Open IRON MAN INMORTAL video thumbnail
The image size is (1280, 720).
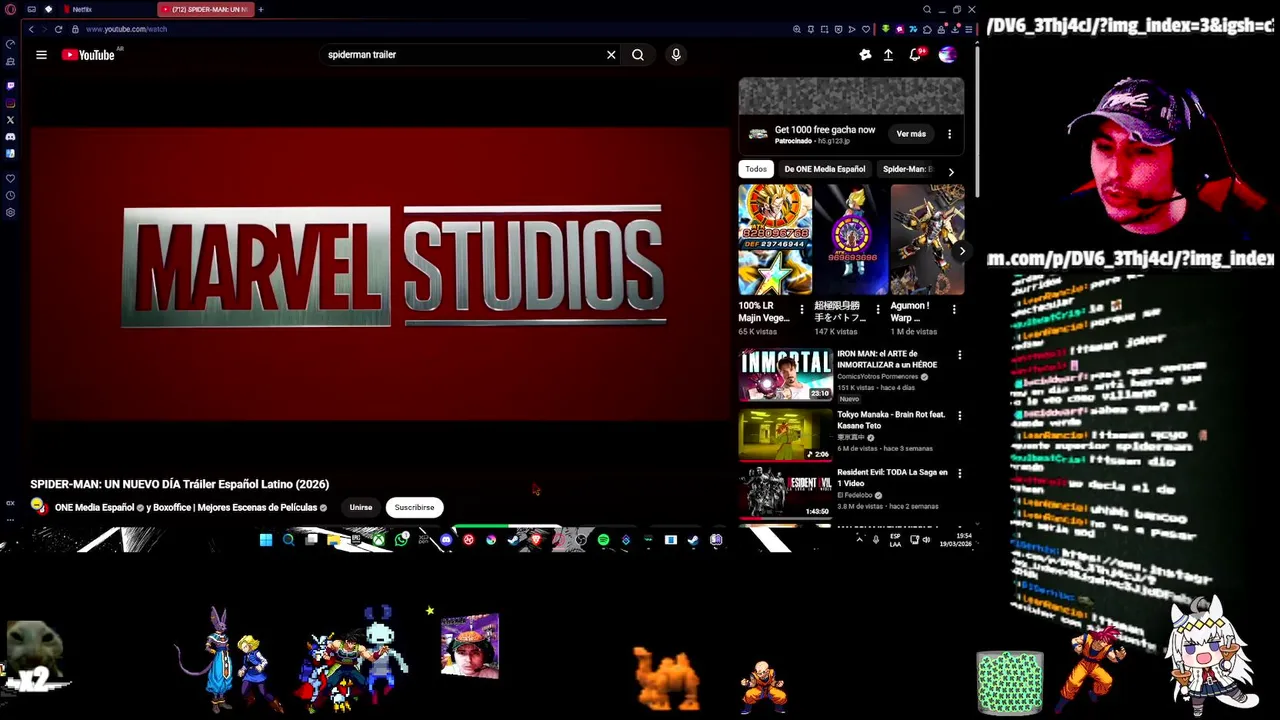click(785, 374)
